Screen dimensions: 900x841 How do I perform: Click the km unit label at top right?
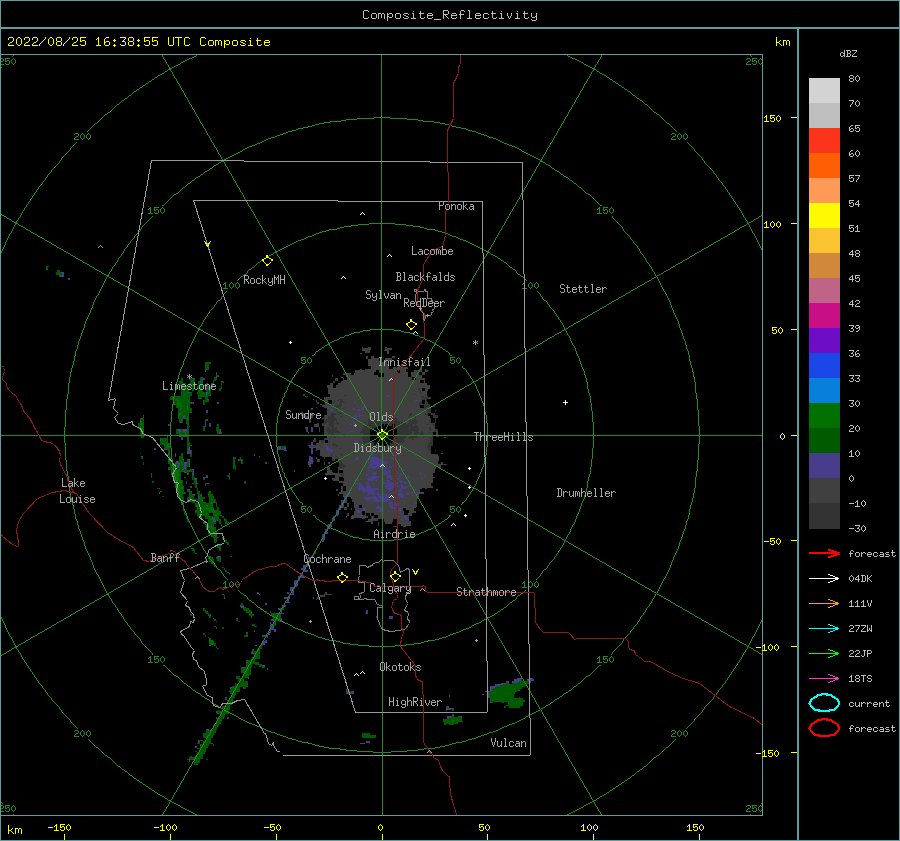click(x=782, y=42)
